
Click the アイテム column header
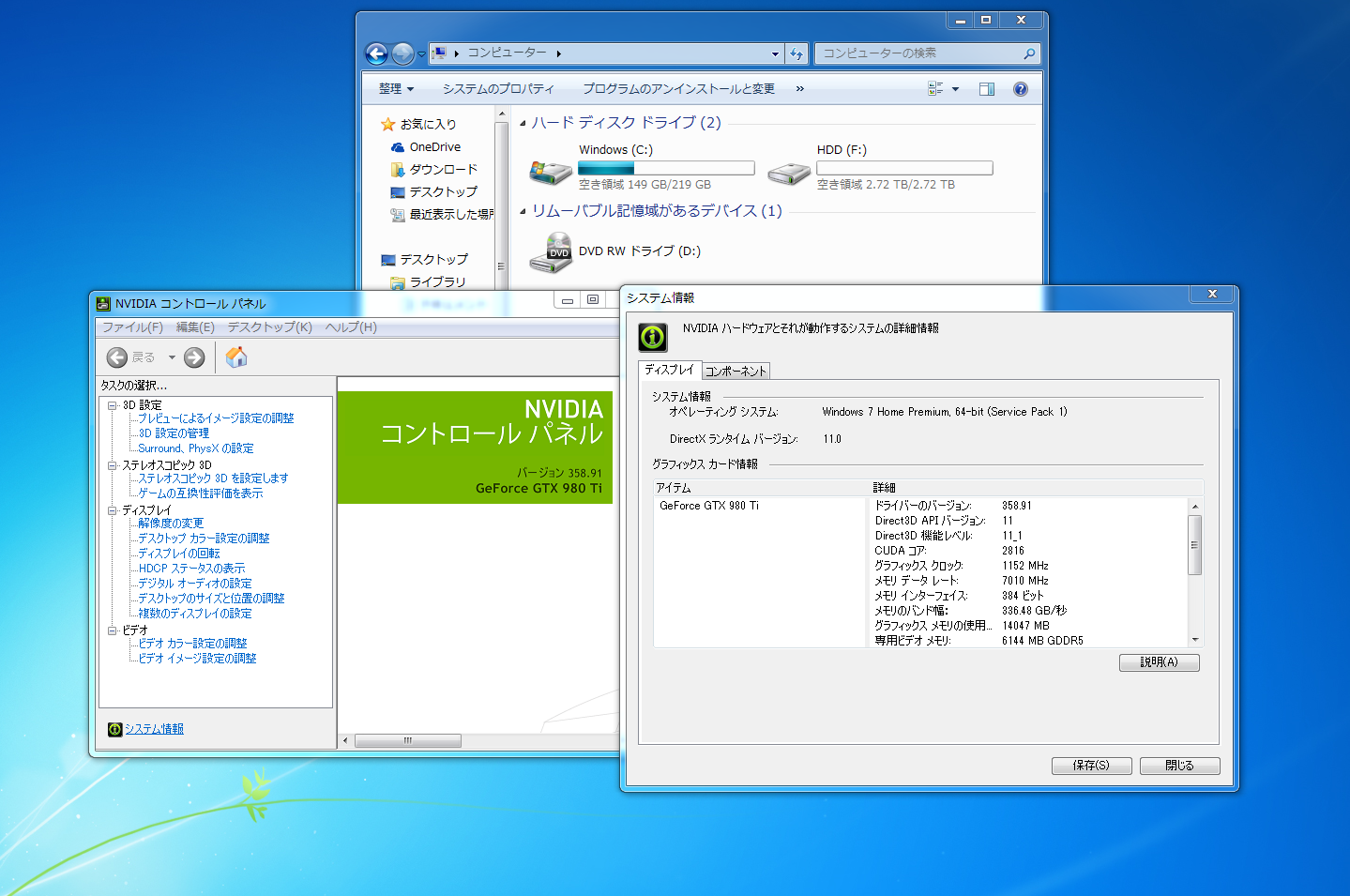(761, 488)
